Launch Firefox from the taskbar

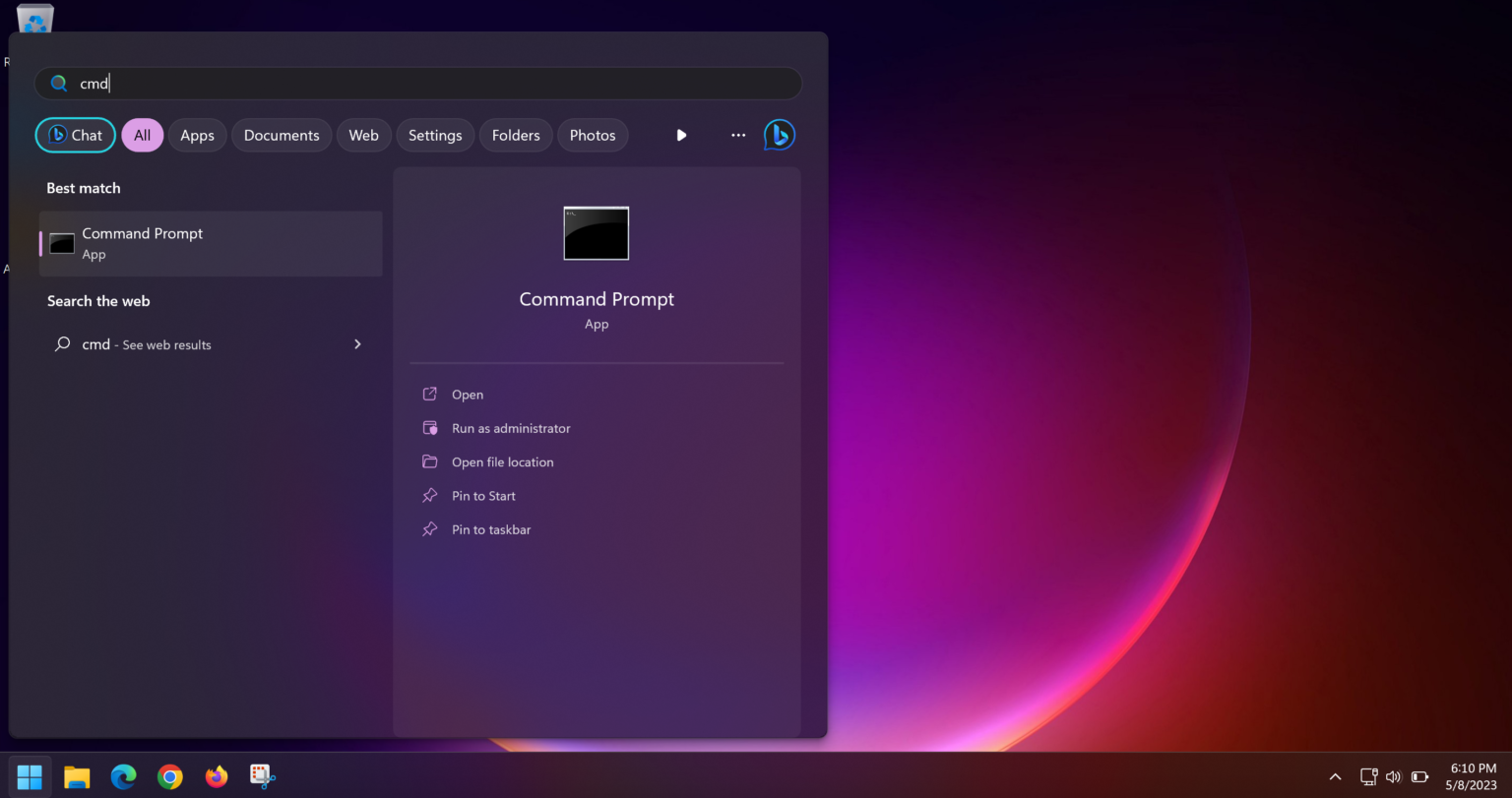point(216,776)
